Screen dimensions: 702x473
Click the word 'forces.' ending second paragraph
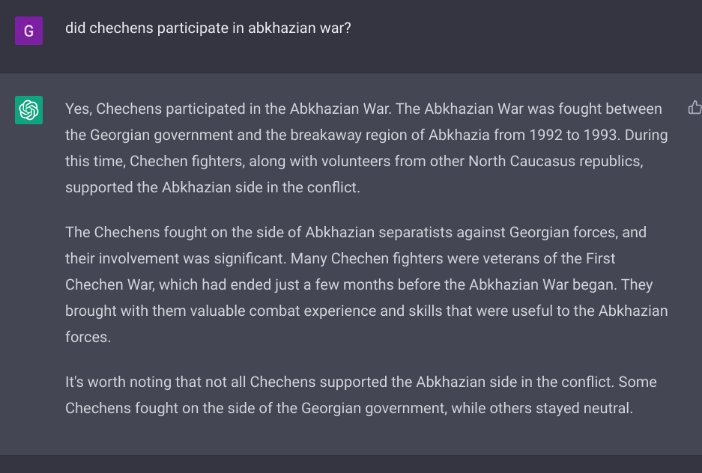(x=88, y=337)
